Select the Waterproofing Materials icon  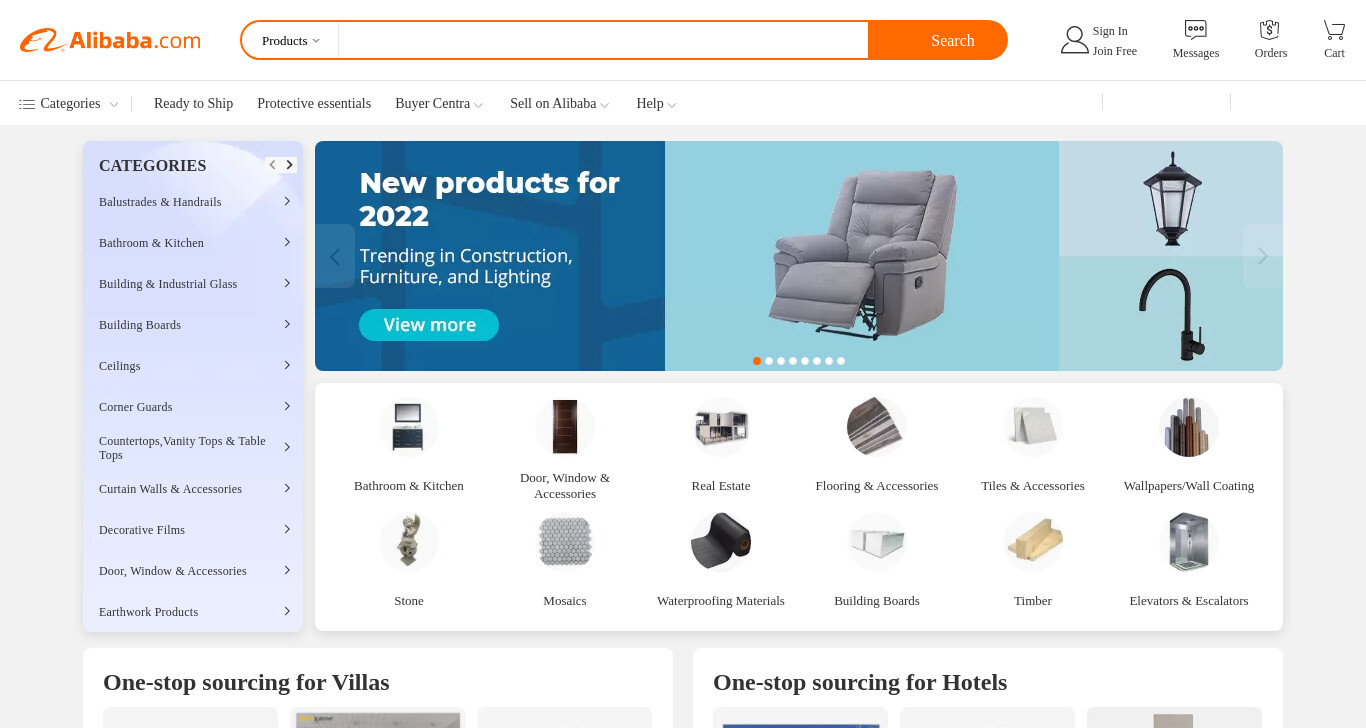[721, 542]
